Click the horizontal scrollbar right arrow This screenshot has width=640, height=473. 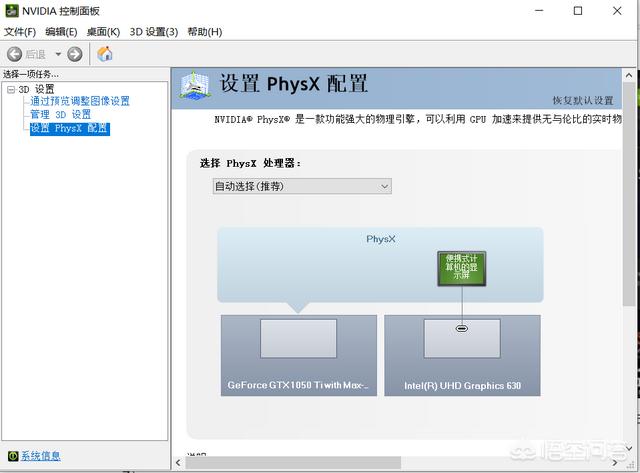click(x=615, y=463)
